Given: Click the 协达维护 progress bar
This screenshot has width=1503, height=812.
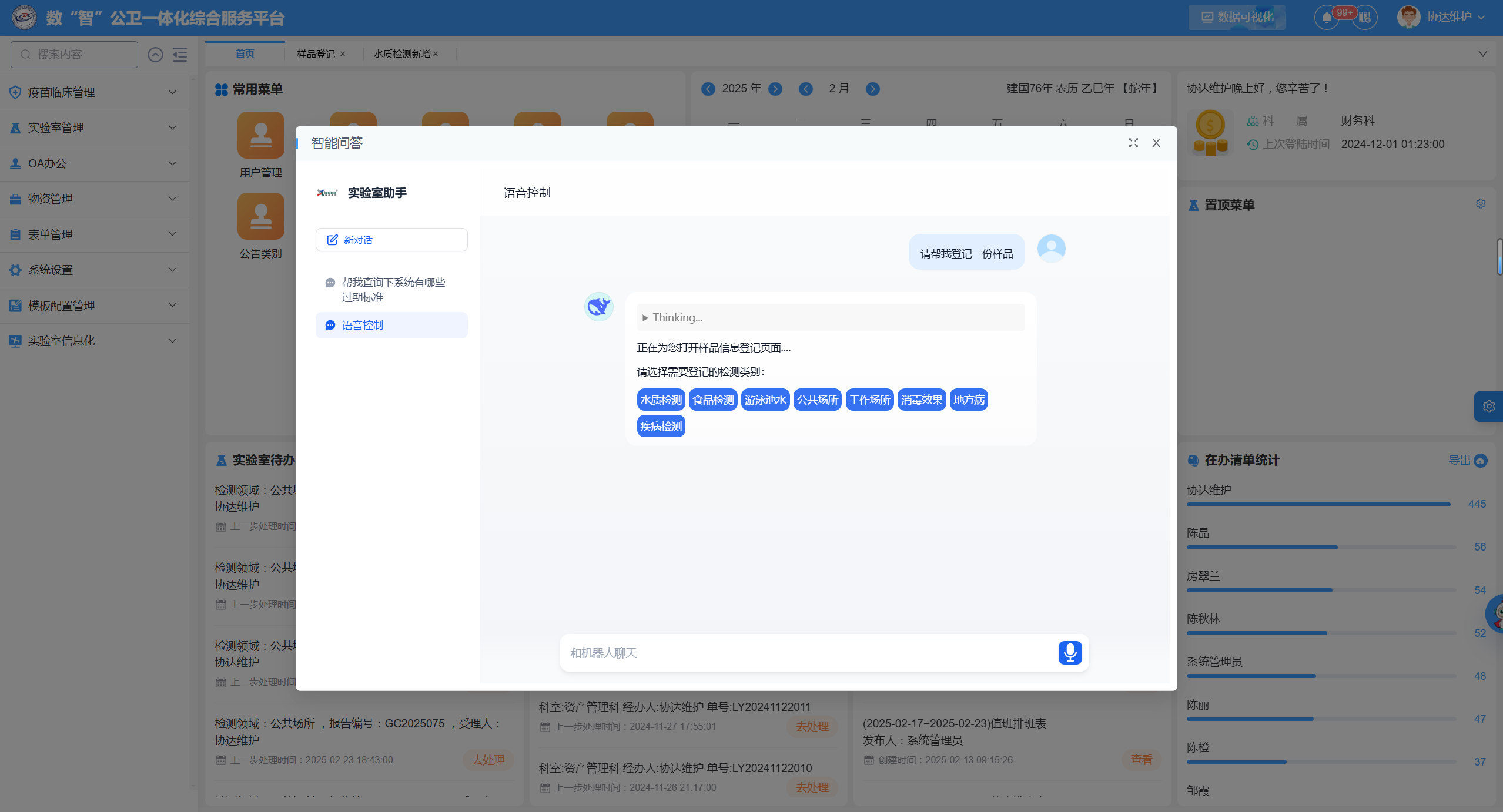Looking at the screenshot, I should point(1318,504).
